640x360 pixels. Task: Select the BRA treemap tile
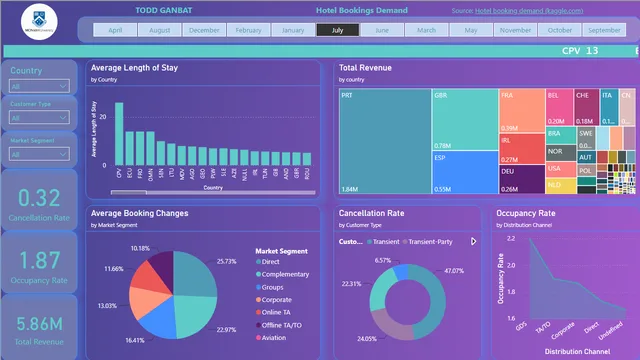[561, 135]
